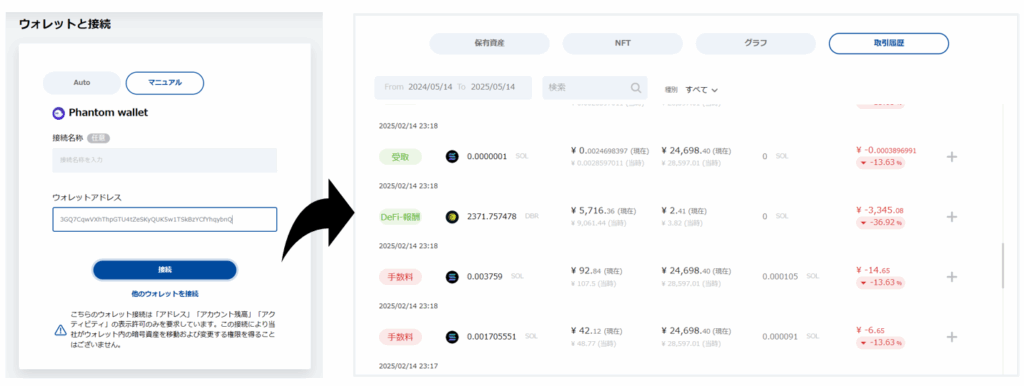This screenshot has width=1024, height=386.
Task: Click the Phantom wallet logo icon
Action: tap(59, 113)
